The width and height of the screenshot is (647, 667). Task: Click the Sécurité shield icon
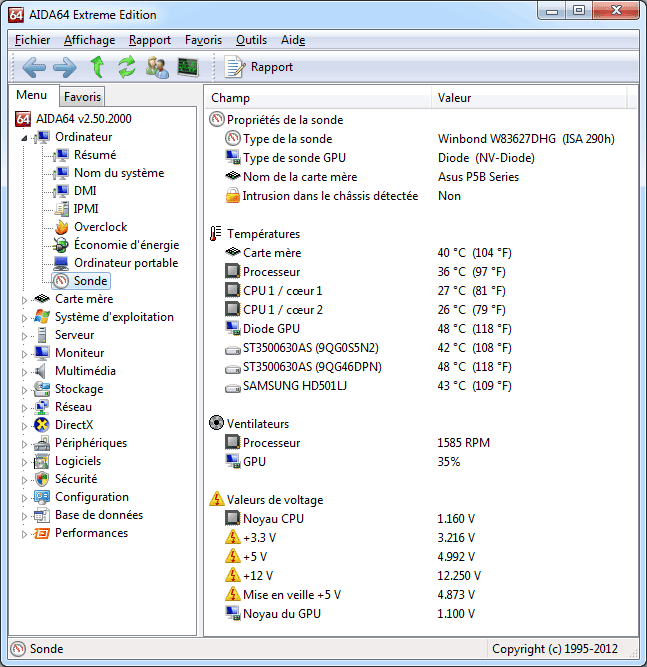(x=42, y=479)
